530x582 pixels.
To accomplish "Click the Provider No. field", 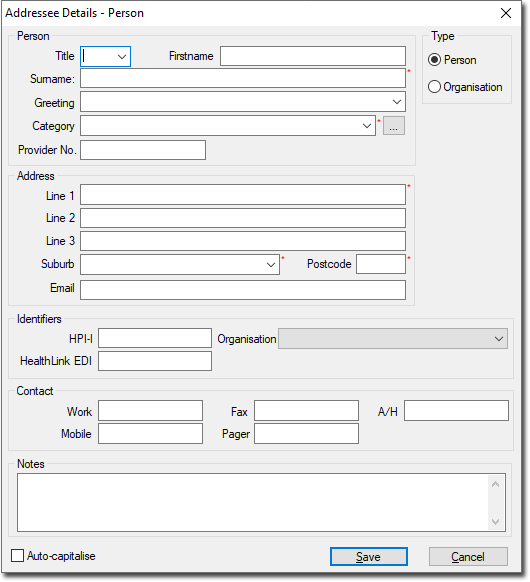I will coord(143,150).
